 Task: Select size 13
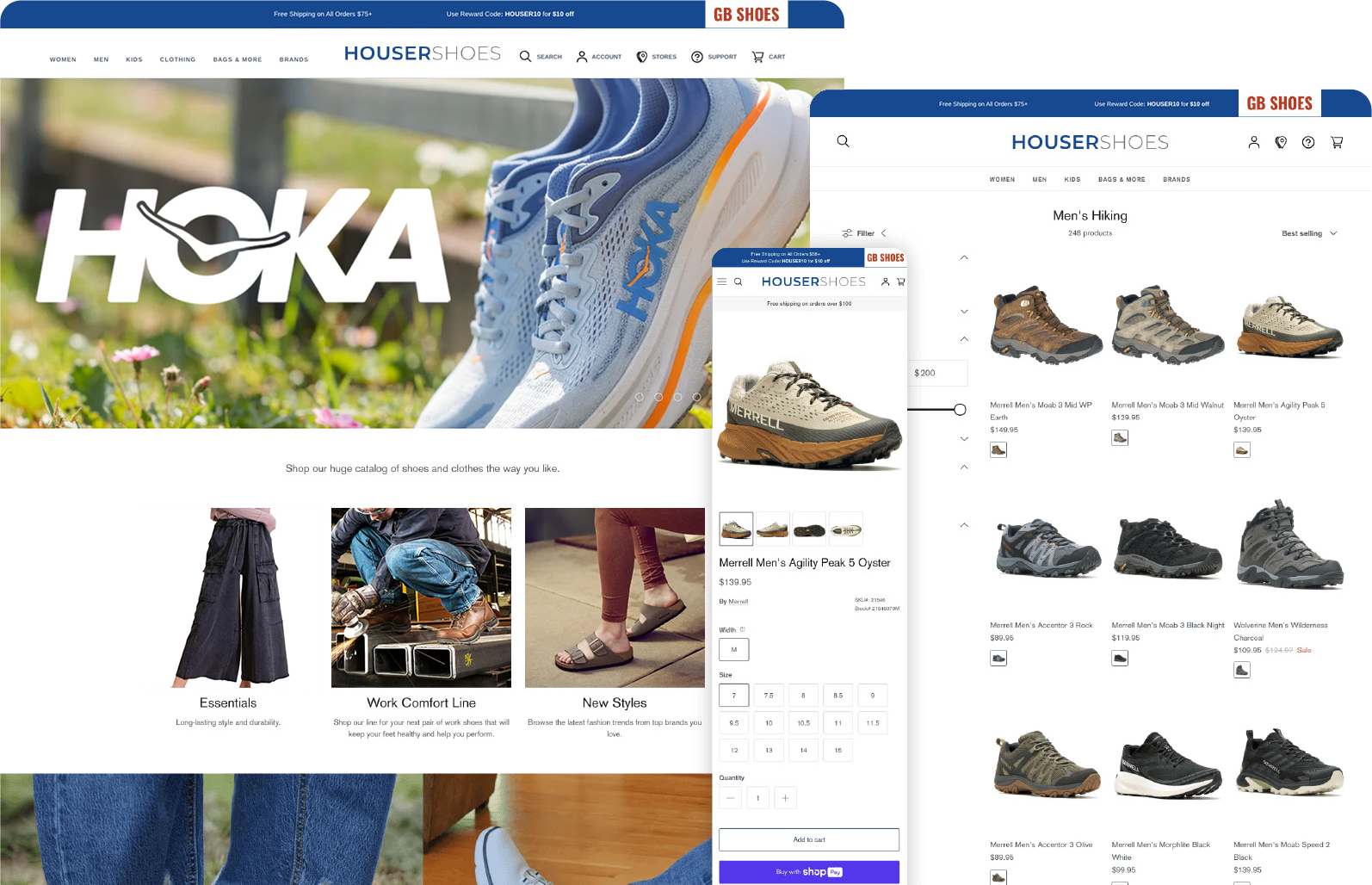coord(769,751)
